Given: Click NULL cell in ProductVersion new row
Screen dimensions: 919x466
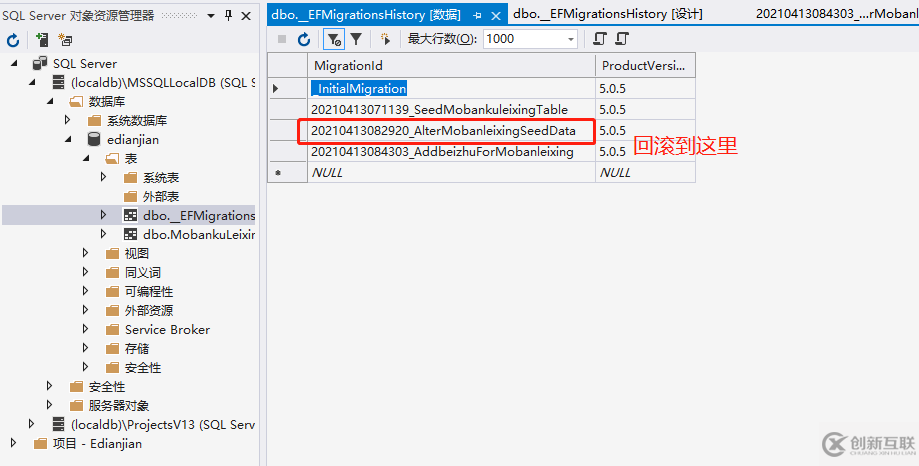Looking at the screenshot, I should 645,172.
